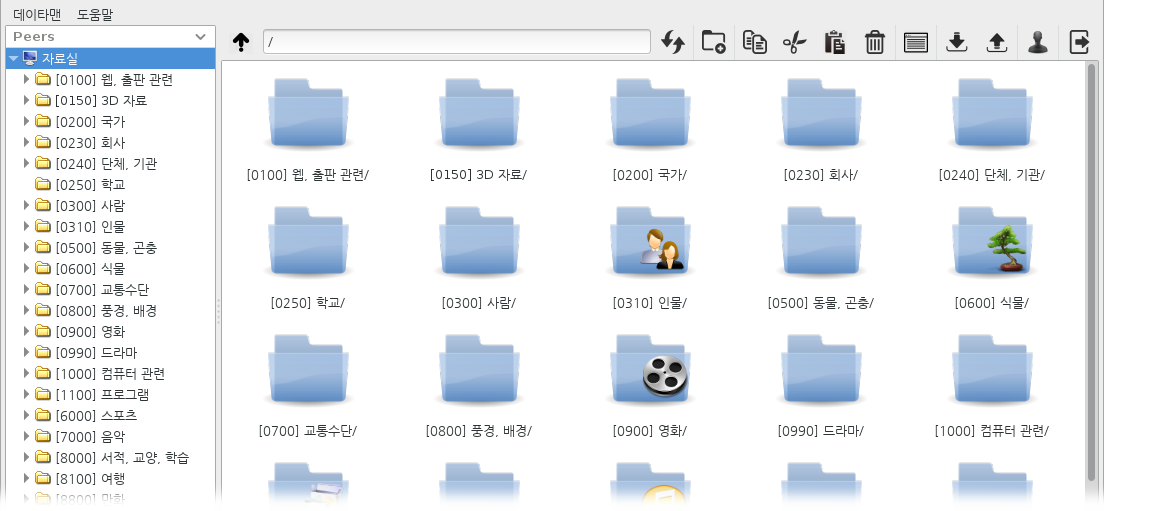Open the Peers dropdown
Viewport: 1150px width, 511px height.
pos(110,36)
